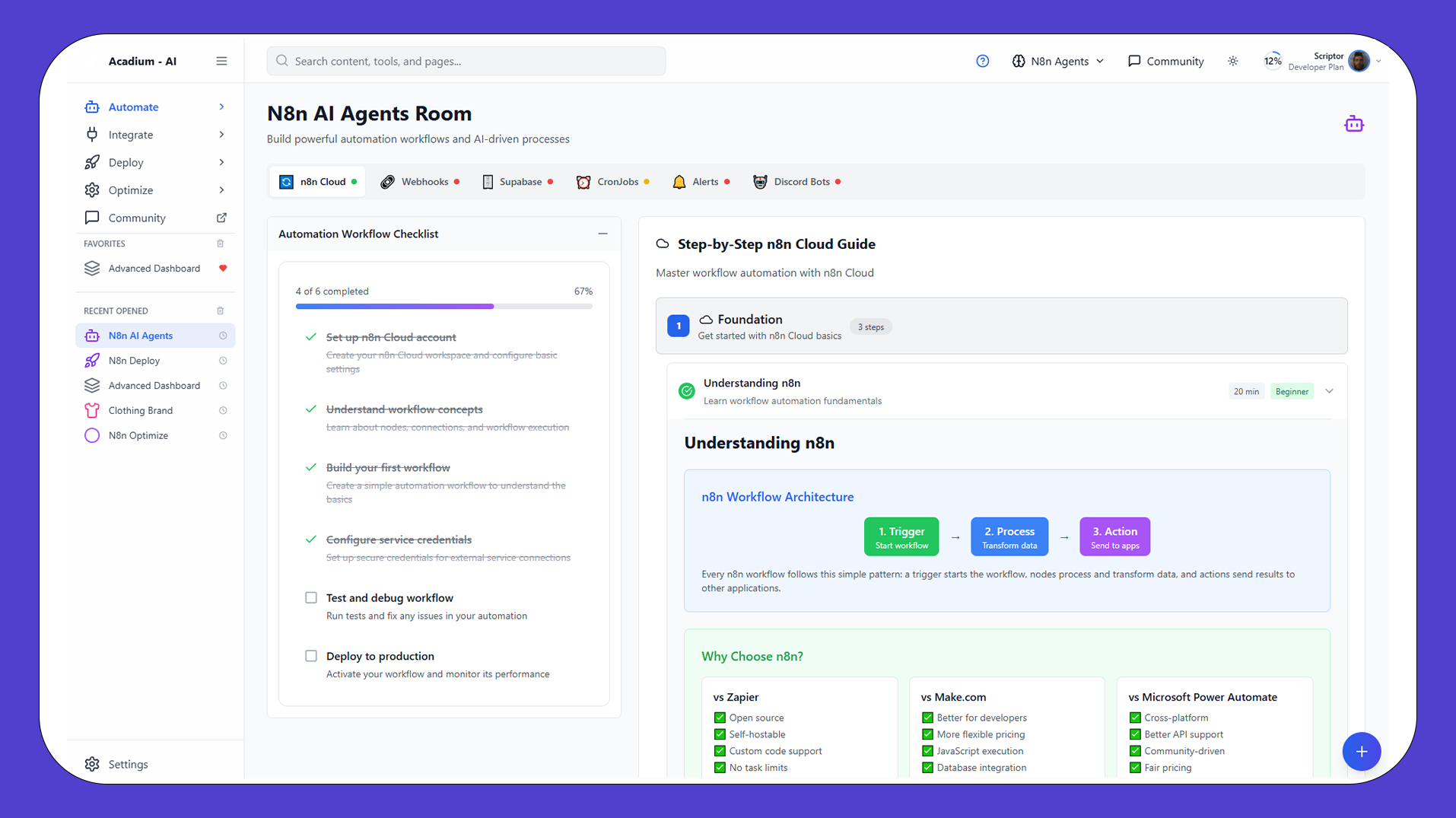Click the 3 steps badge
This screenshot has width=1456, height=818.
(x=871, y=326)
